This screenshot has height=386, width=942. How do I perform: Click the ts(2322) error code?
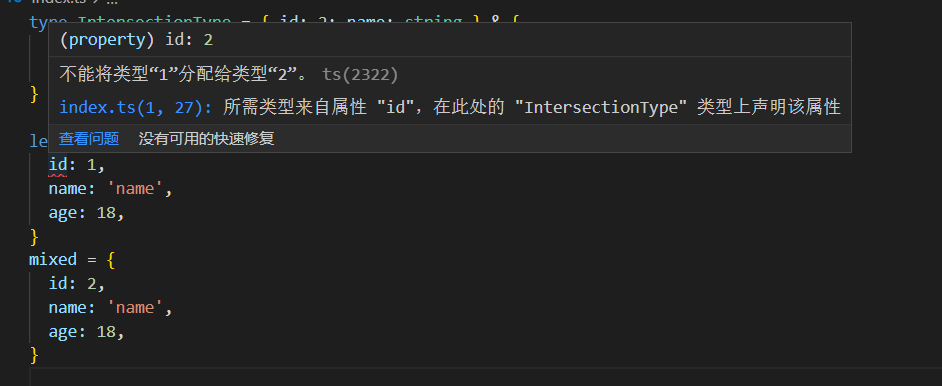pyautogui.click(x=360, y=74)
